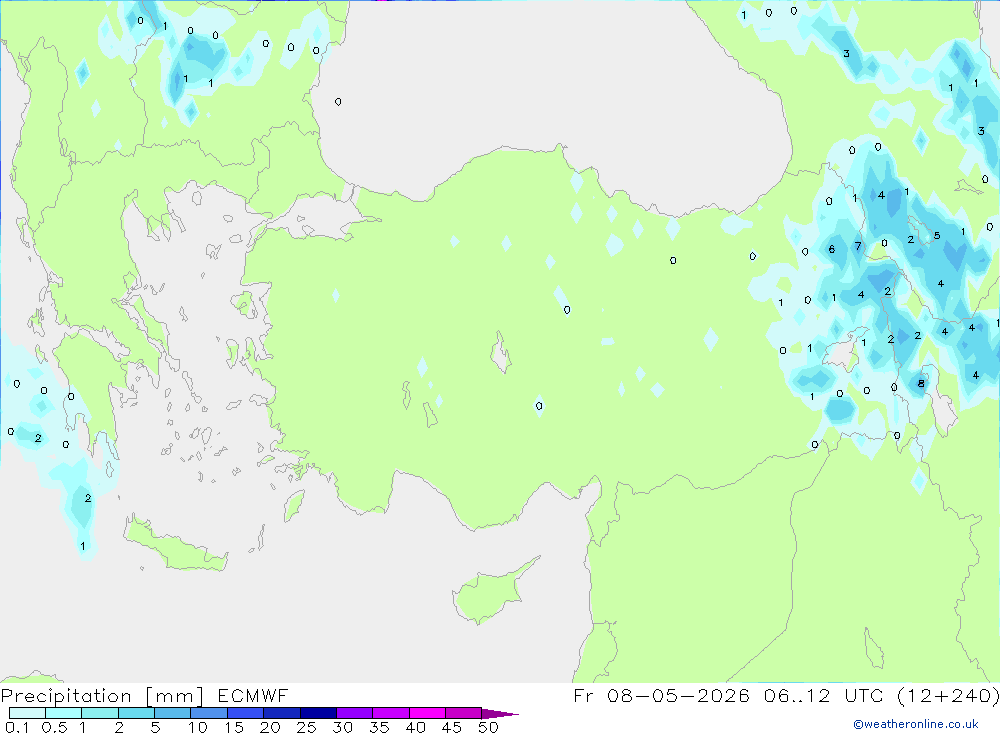Image resolution: width=1000 pixels, height=733 pixels.
Task: Click the medium blue 10–15 legend swatch
Action: click(209, 713)
